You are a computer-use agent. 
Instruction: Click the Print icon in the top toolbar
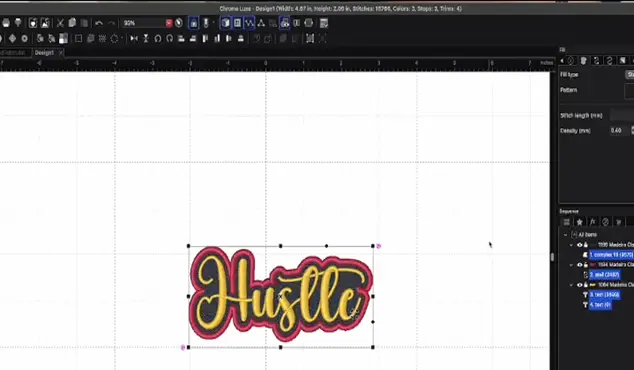tap(6, 23)
